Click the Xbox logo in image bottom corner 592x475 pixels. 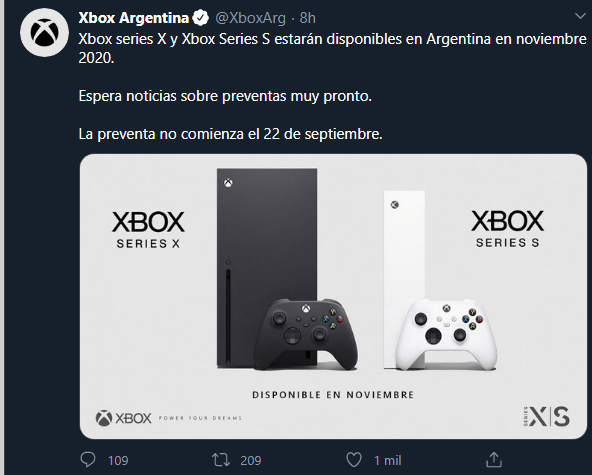[x=123, y=418]
